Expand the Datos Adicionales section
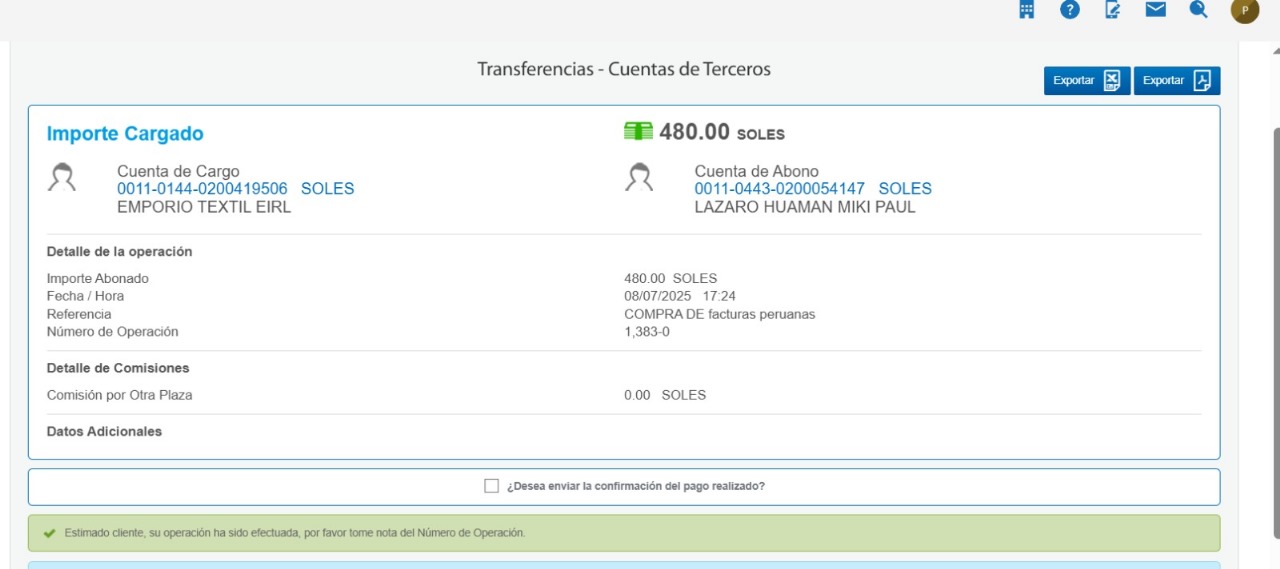Screen dimensions: 1280x569 click(x=104, y=432)
